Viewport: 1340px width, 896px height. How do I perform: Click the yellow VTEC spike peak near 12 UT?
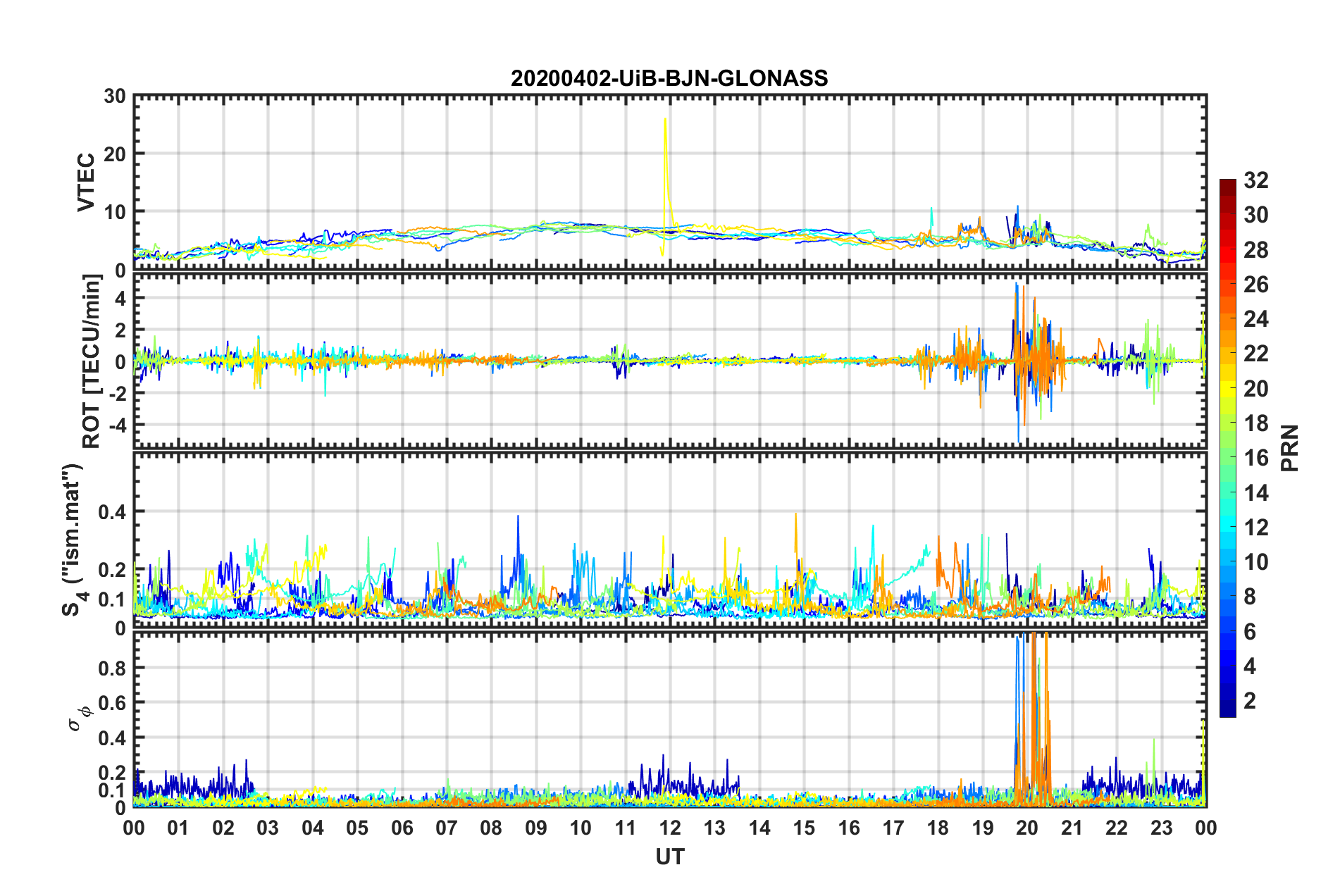(665, 120)
